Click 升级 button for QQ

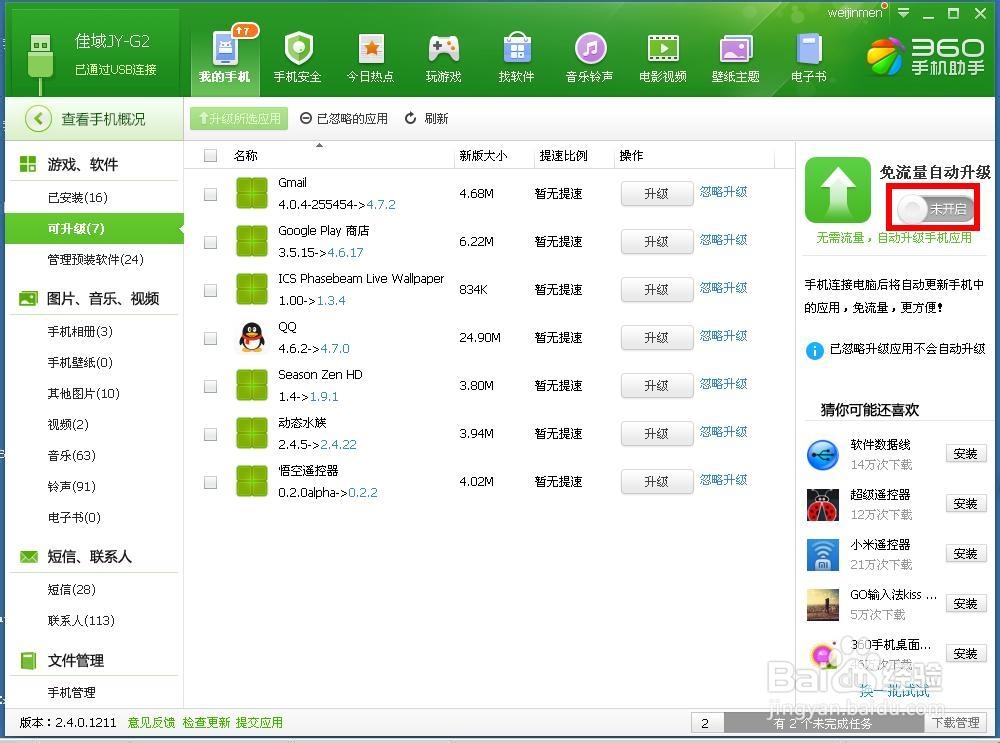point(657,337)
